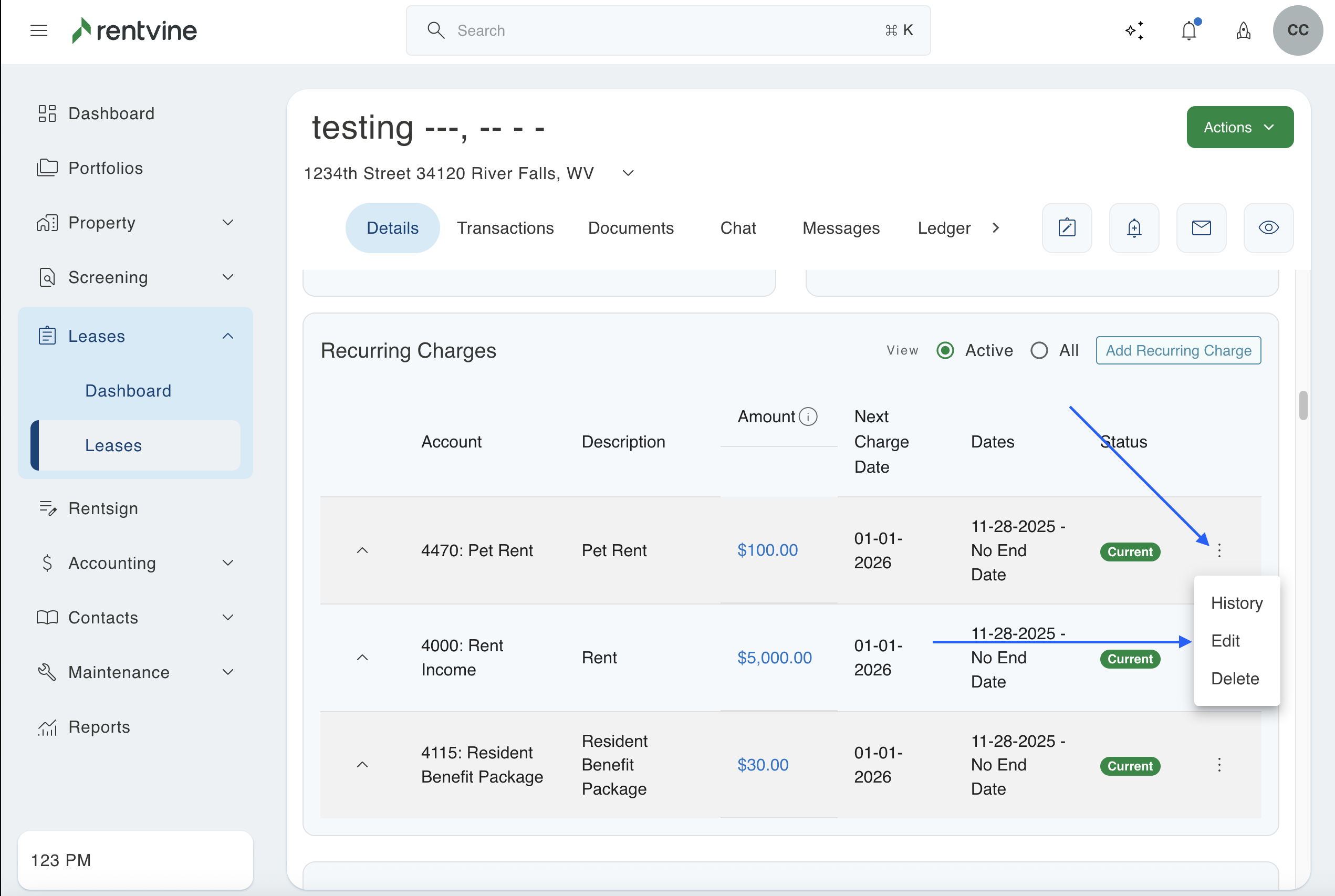Select the Active view radio button
Viewport: 1335px width, 896px height.
(945, 350)
